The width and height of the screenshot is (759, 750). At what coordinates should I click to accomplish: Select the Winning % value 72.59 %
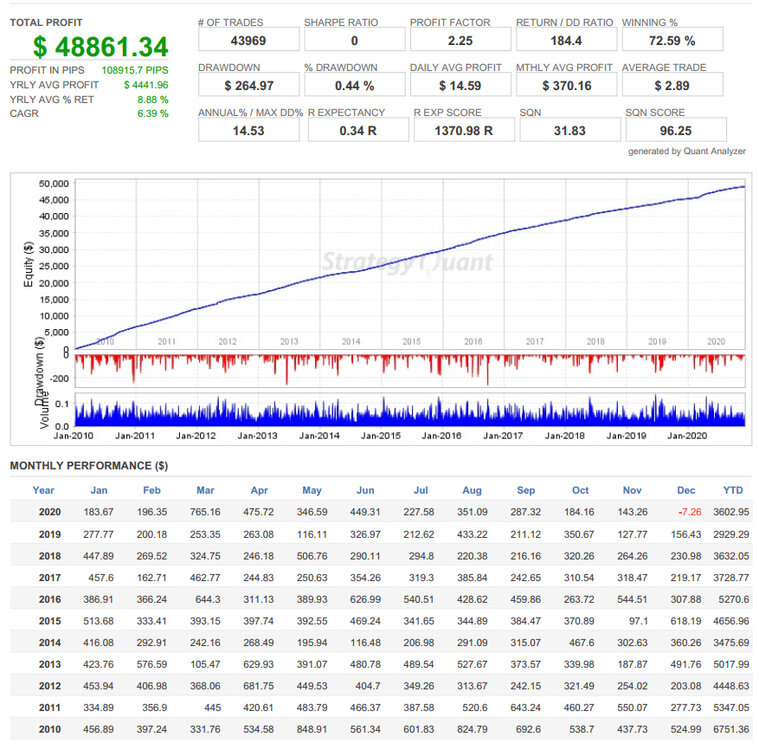click(672, 41)
